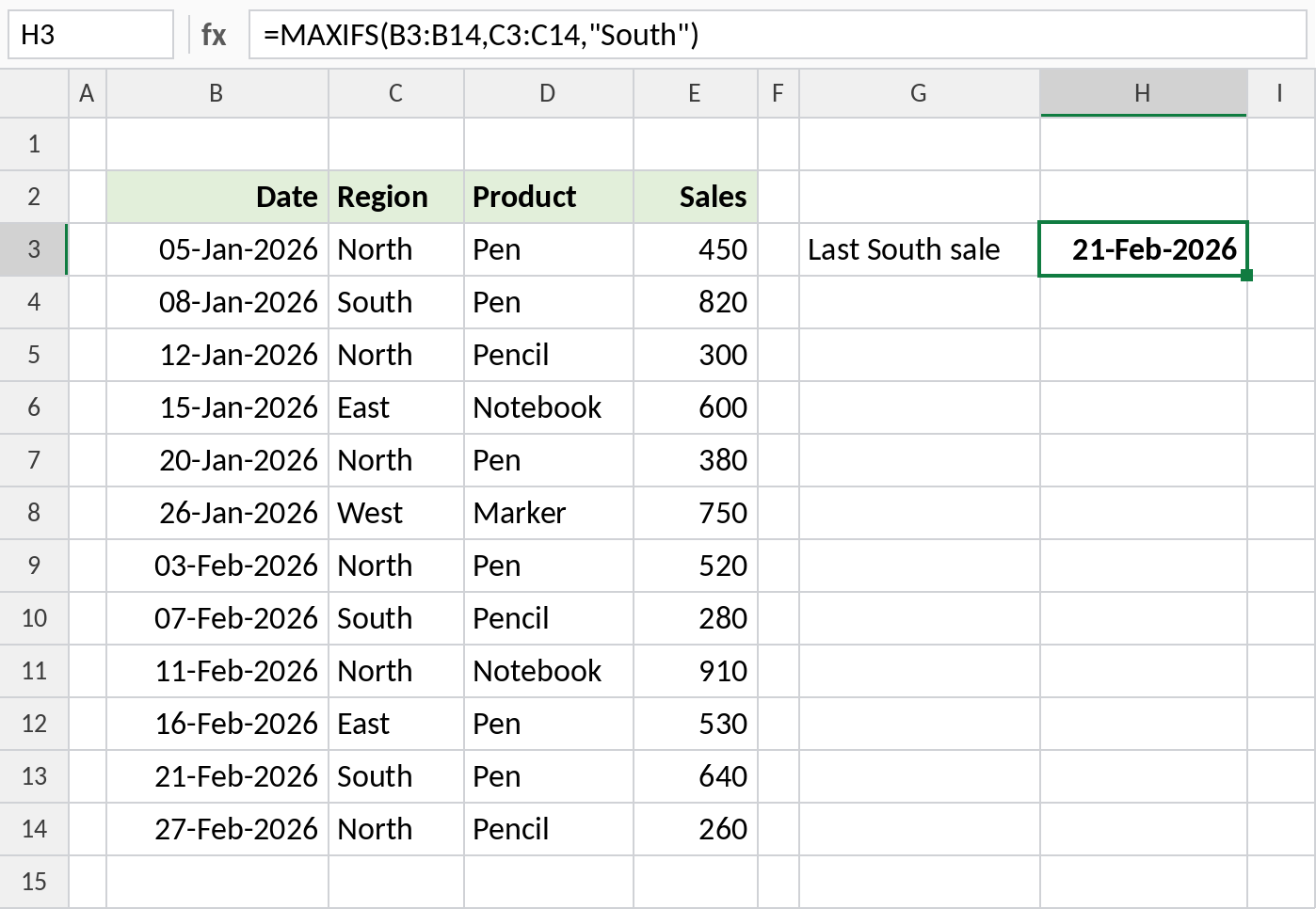Click the South cell in row 13

pyautogui.click(x=396, y=776)
